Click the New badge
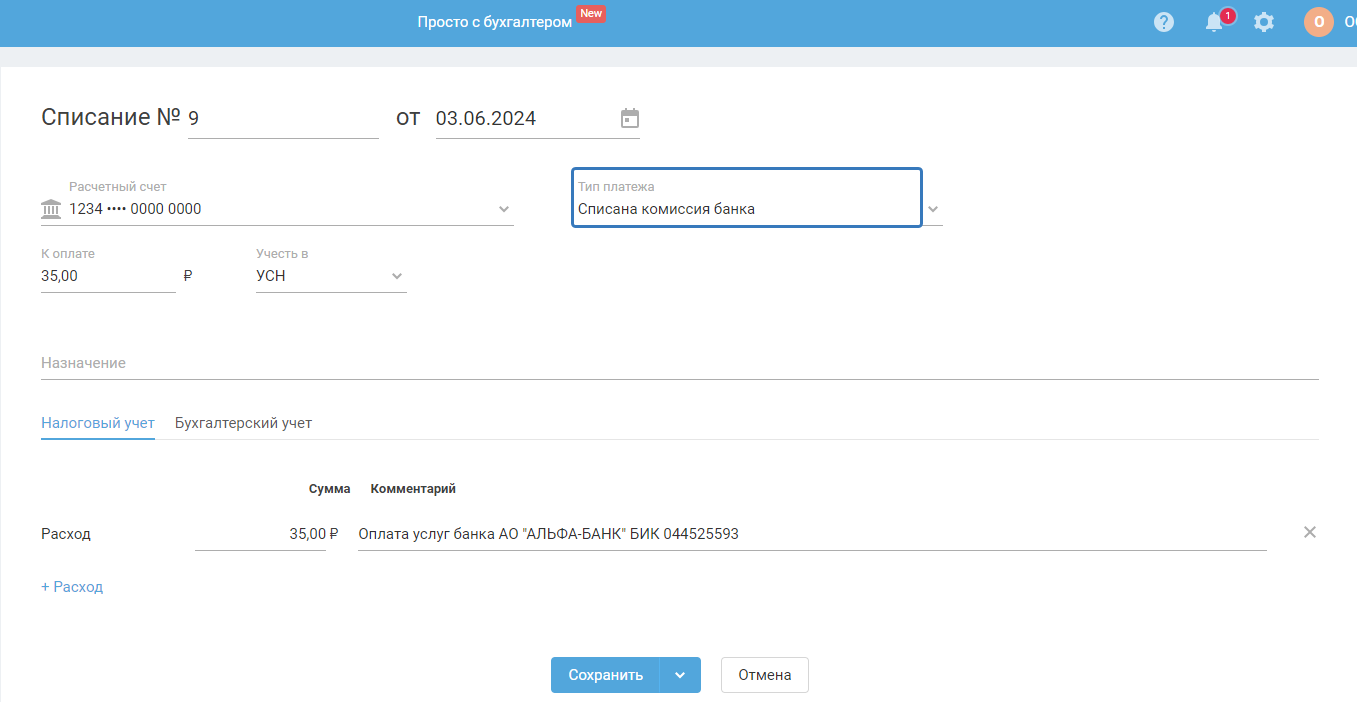Screen dimensions: 1357x702 click(x=590, y=14)
